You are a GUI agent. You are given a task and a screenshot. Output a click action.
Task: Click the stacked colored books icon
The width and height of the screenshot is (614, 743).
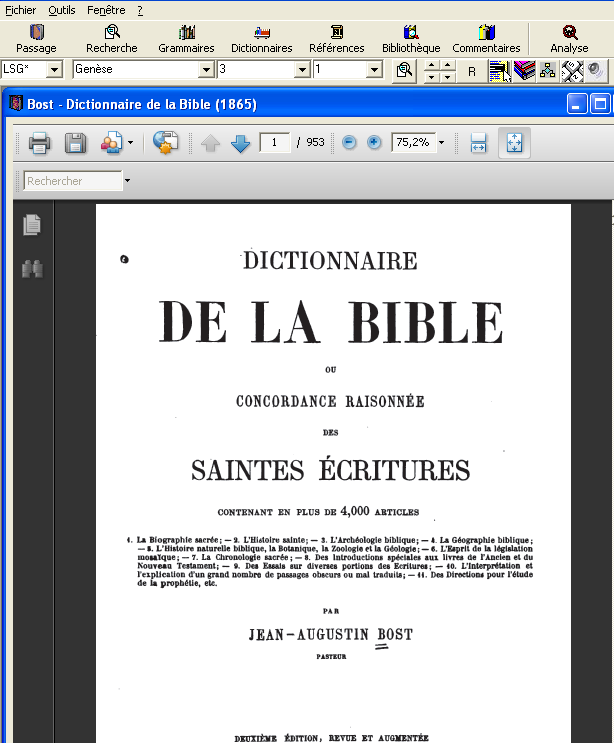(524, 71)
